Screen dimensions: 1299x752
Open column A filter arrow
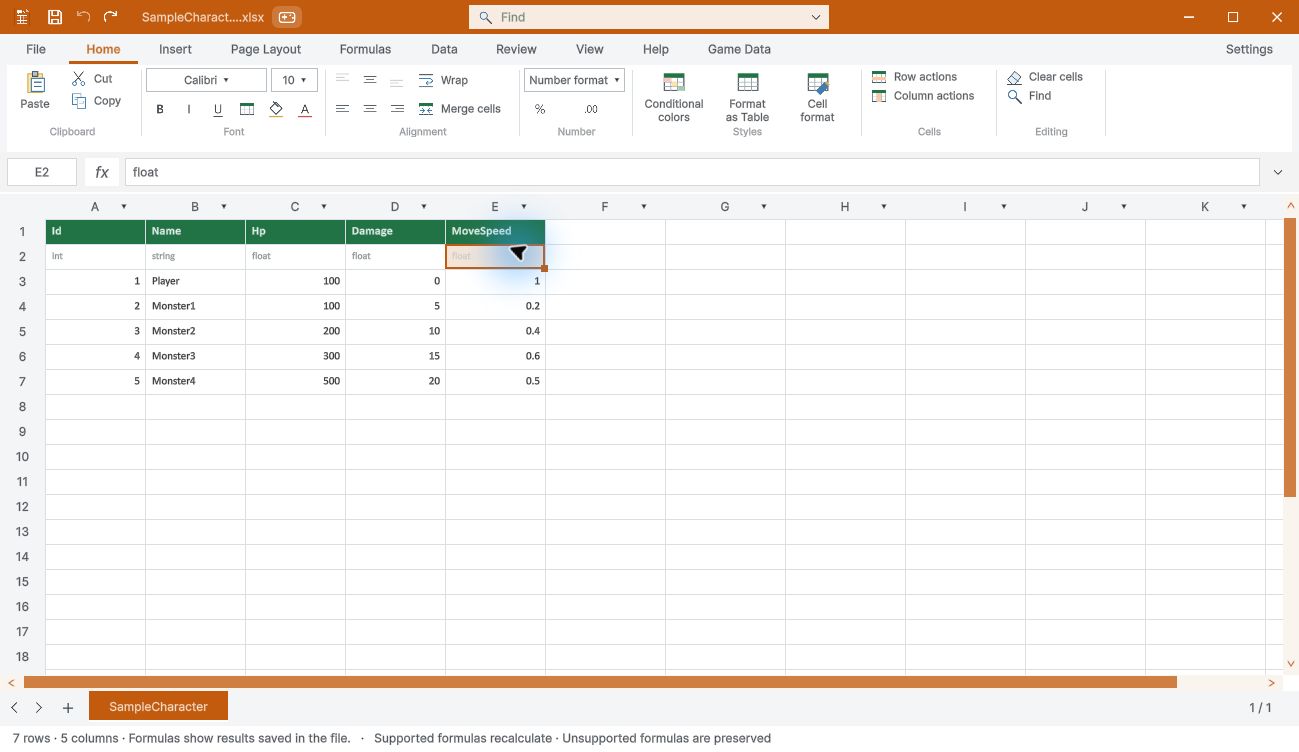[x=124, y=207]
